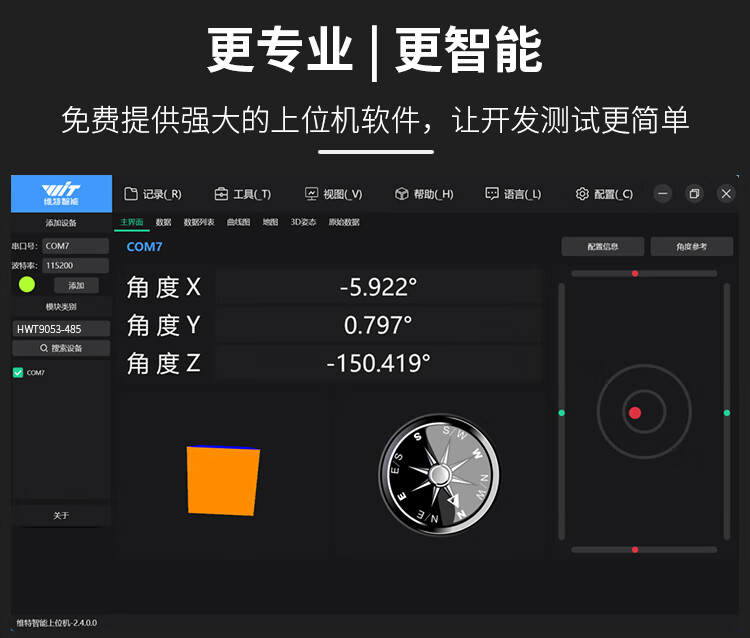Open the 工具(_T) tools menu
Viewport: 750px width, 638px height.
[x=243, y=194]
